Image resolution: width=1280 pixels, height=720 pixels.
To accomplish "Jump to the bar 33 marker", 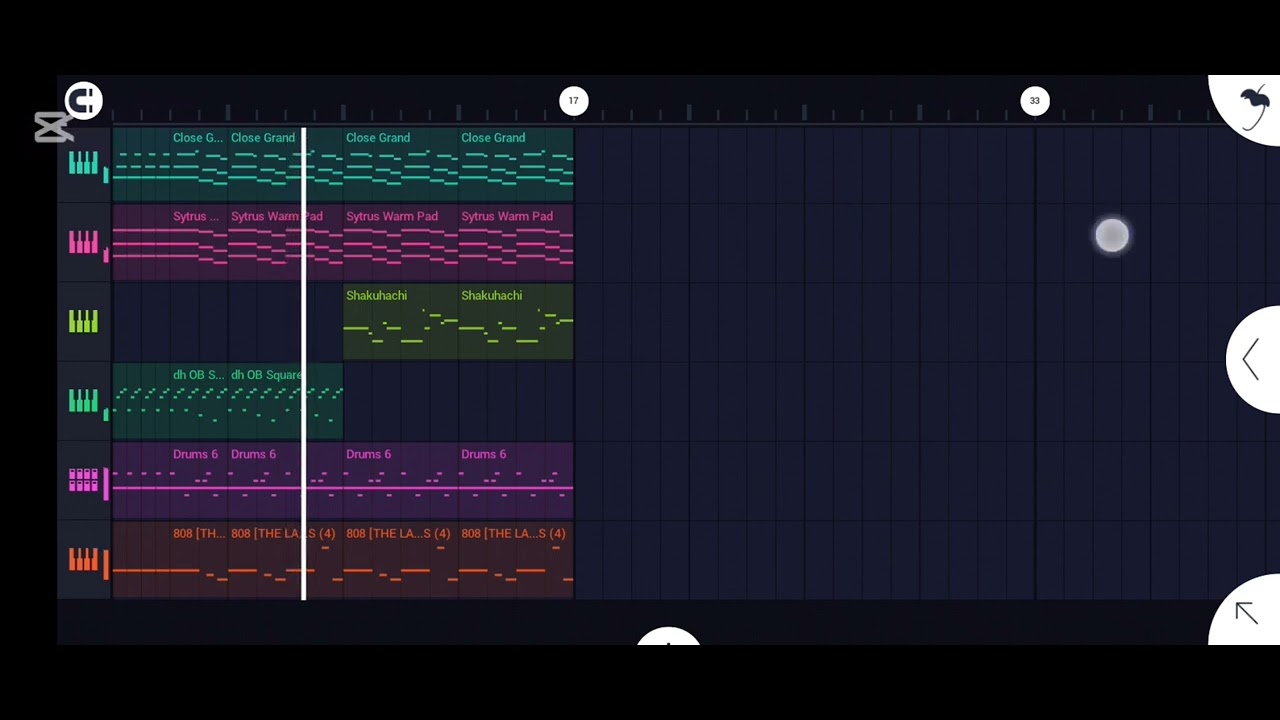I will click(x=1035, y=100).
